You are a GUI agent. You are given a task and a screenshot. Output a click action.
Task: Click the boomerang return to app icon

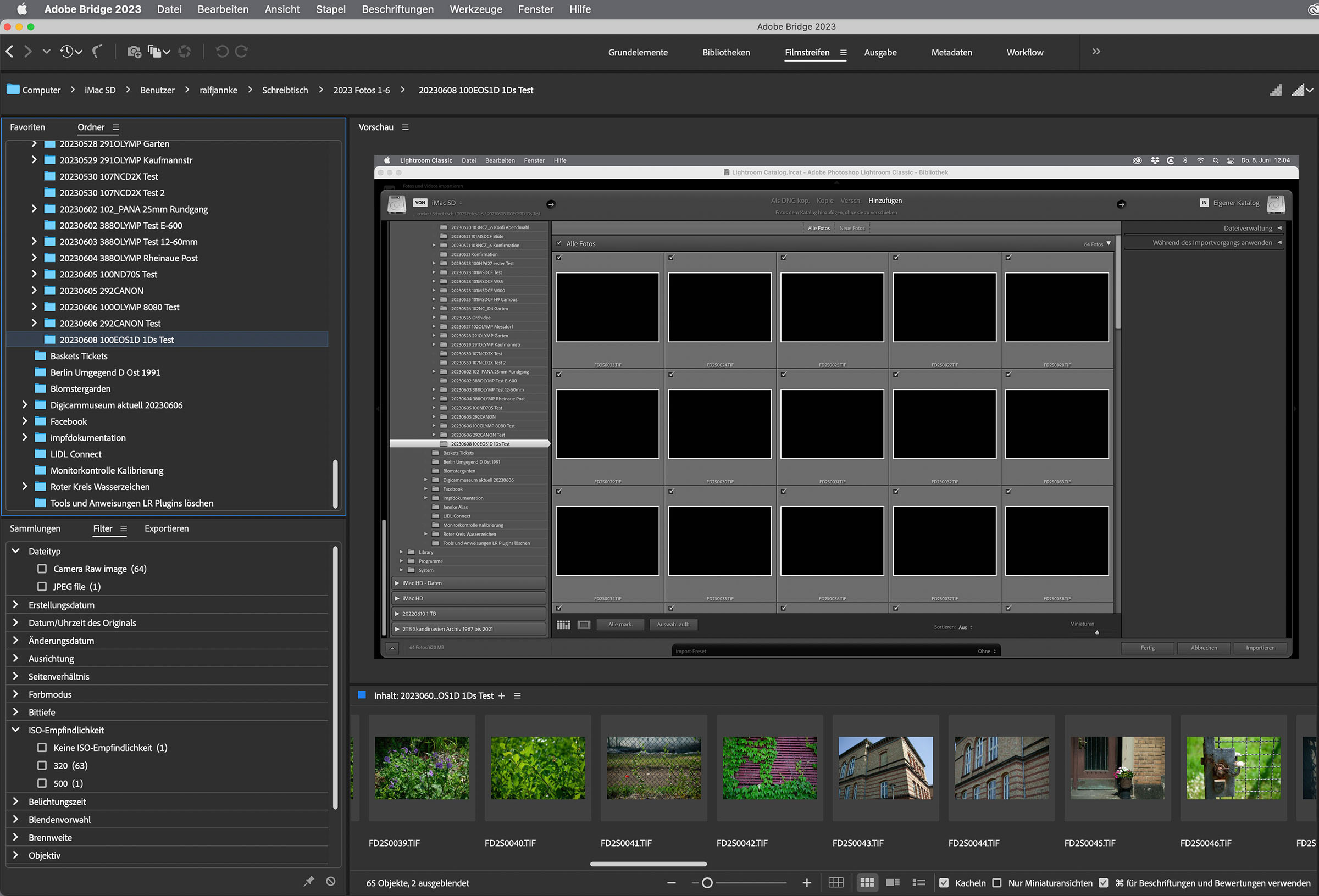point(98,52)
